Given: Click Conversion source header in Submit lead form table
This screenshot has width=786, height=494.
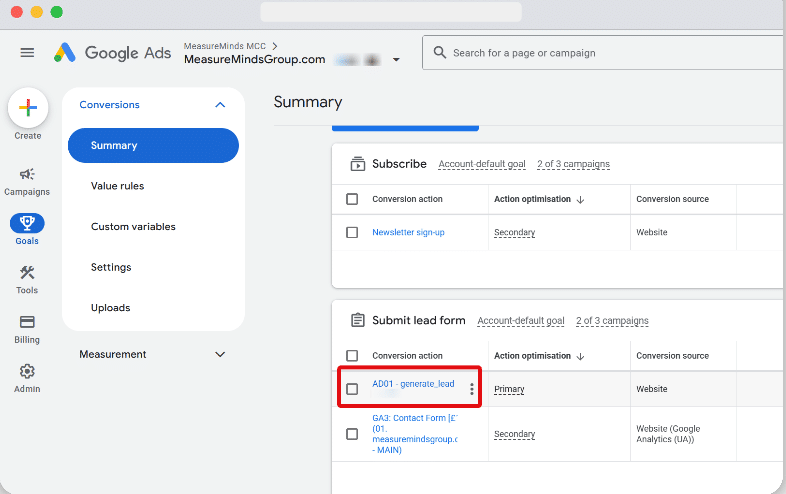Looking at the screenshot, I should pos(672,356).
